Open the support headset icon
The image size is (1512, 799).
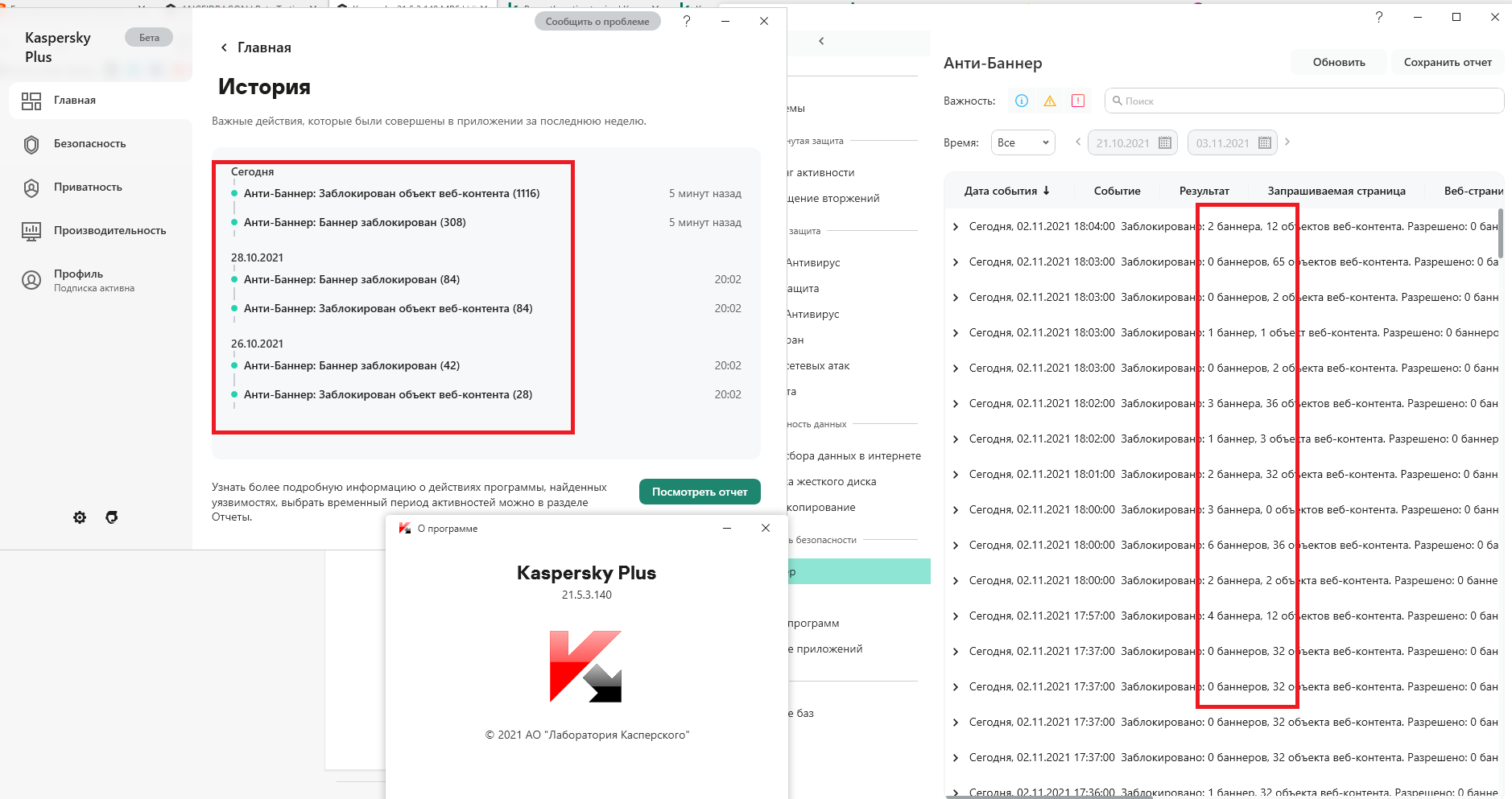112,517
